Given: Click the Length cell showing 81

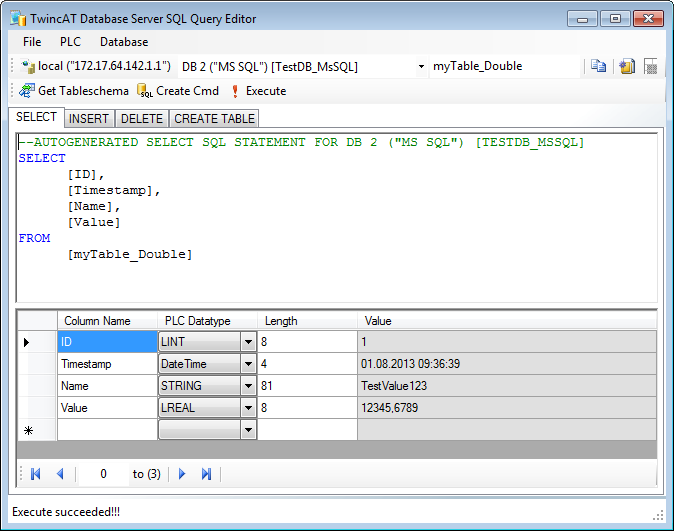Looking at the screenshot, I should coord(307,386).
